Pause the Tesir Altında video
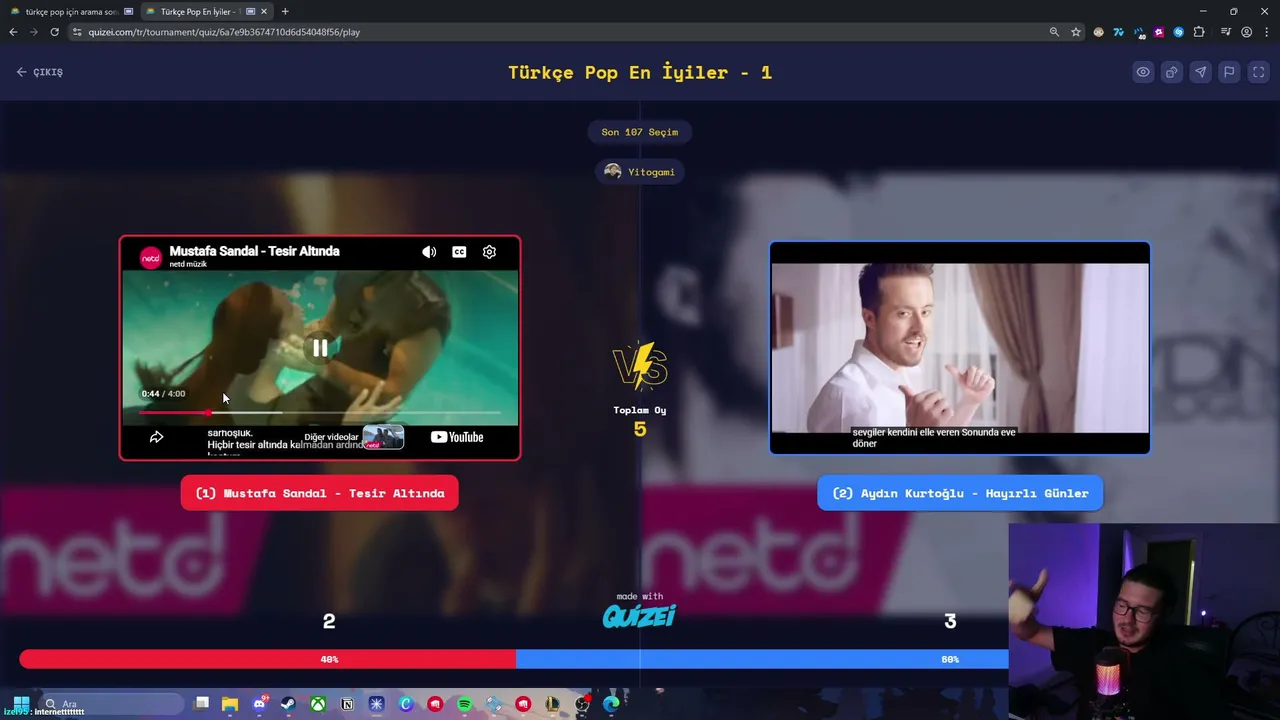1280x720 pixels. (x=320, y=348)
